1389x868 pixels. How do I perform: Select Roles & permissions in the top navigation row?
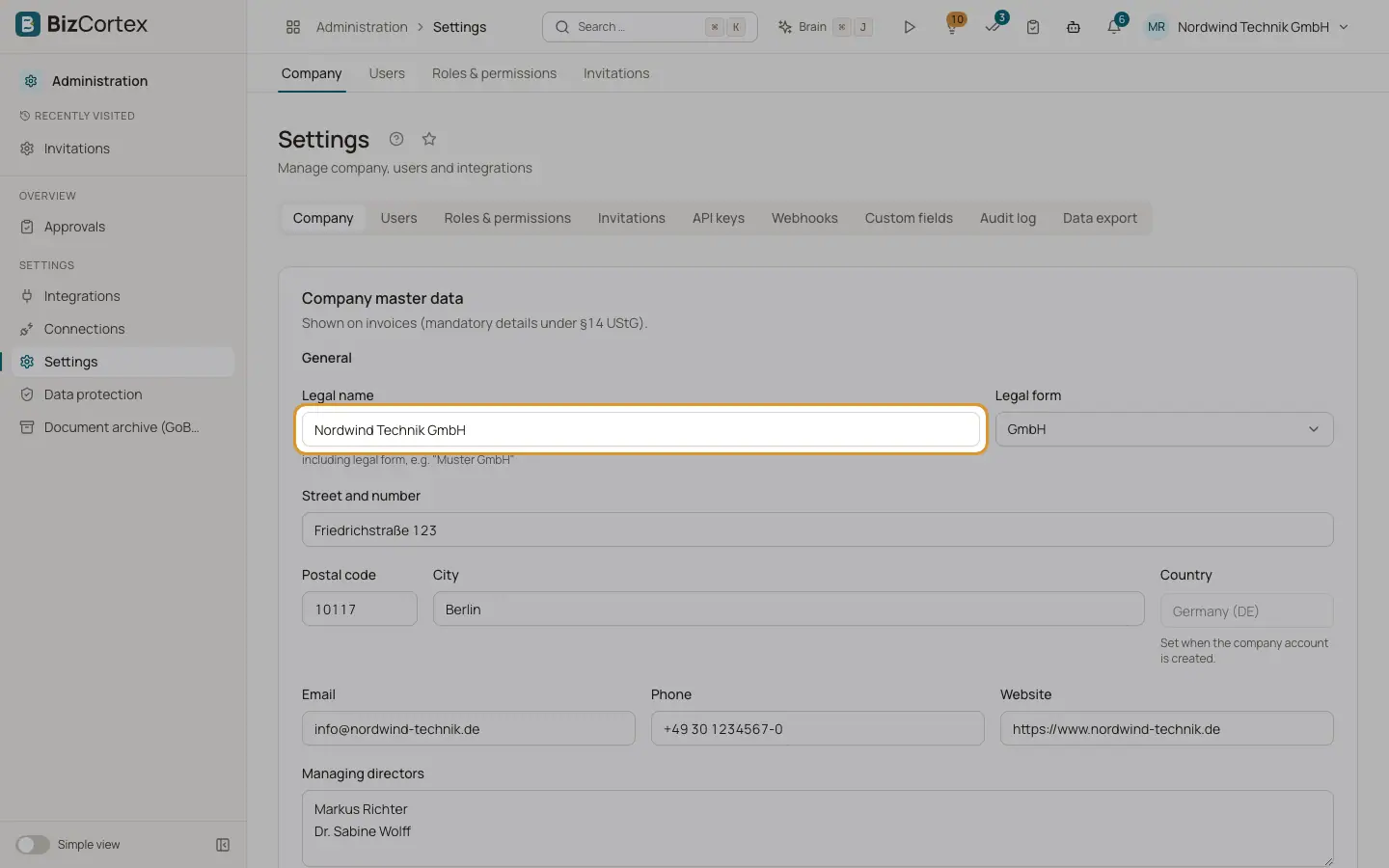494,73
